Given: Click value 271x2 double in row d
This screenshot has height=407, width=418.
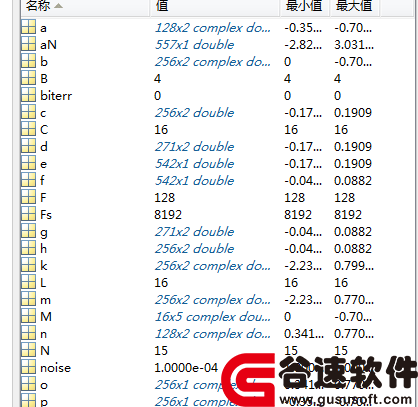Looking at the screenshot, I should pos(194,147).
